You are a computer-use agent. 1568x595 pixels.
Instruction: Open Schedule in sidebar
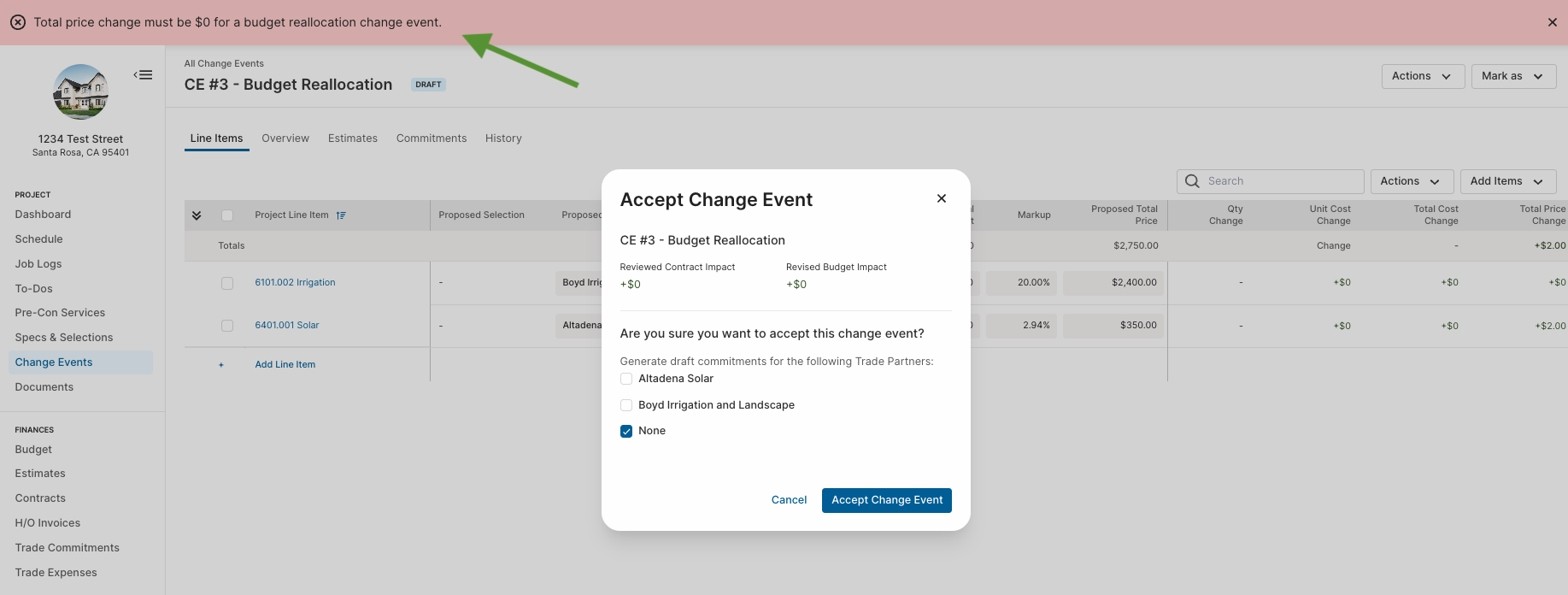point(39,239)
